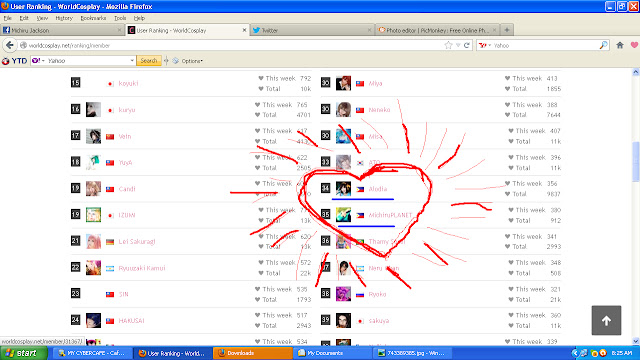Open the File menu
The width and height of the screenshot is (640, 360).
tap(8, 18)
